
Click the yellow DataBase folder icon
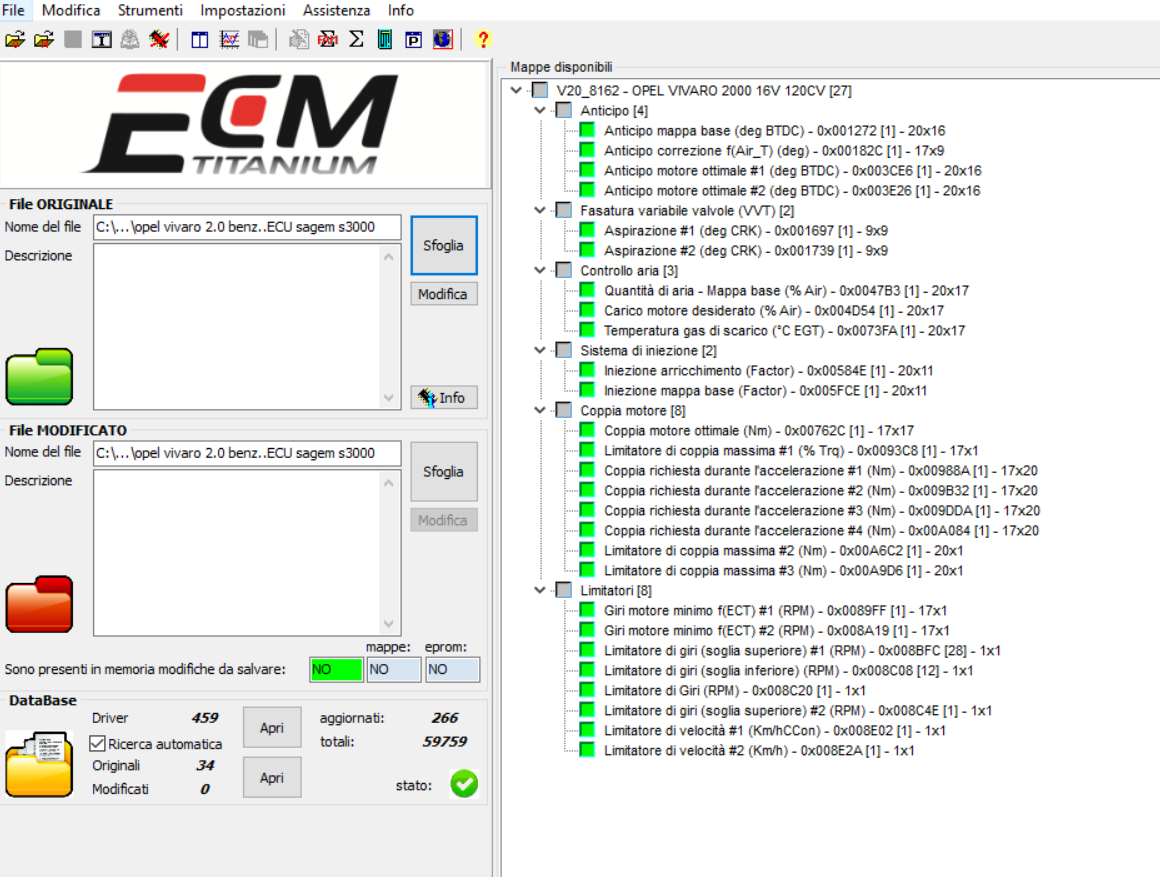click(x=39, y=764)
